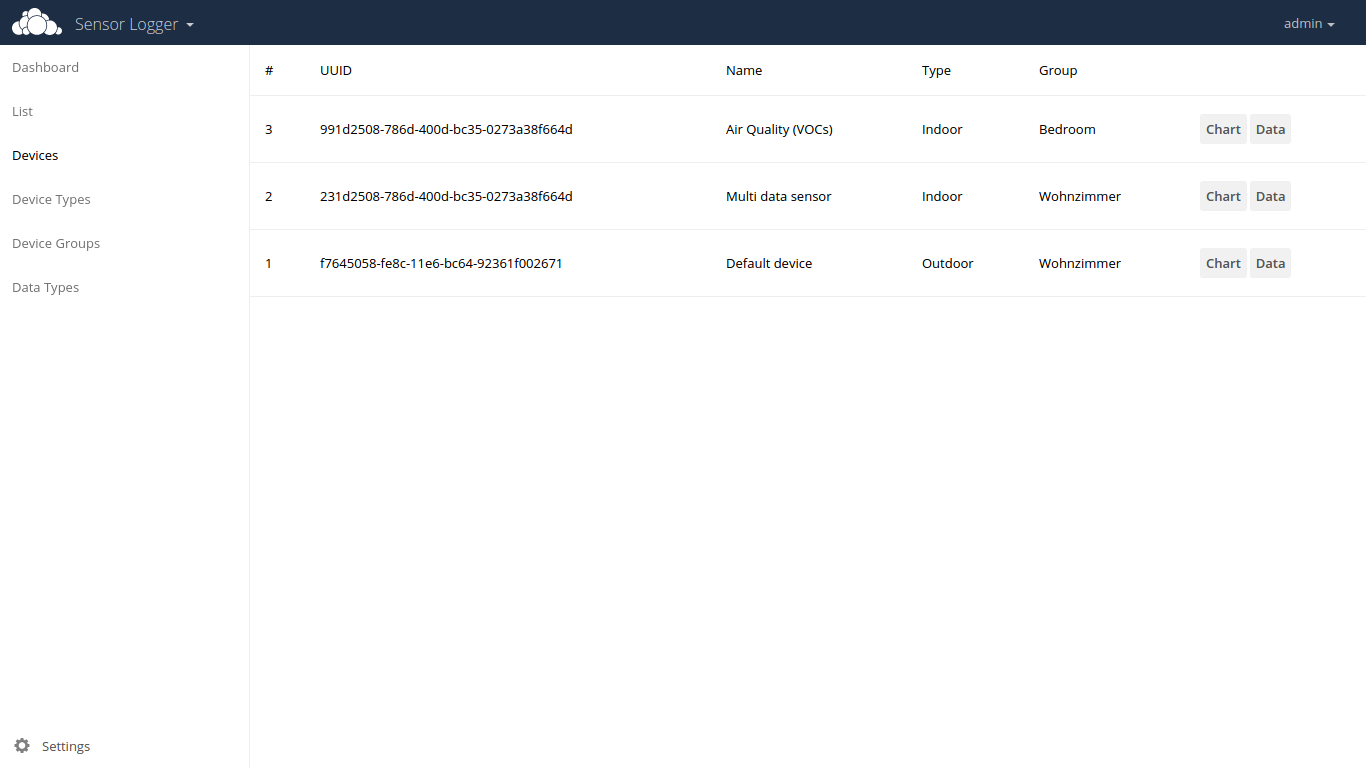
Task: Expand the Sensor Logger app dropdown
Action: pos(134,24)
